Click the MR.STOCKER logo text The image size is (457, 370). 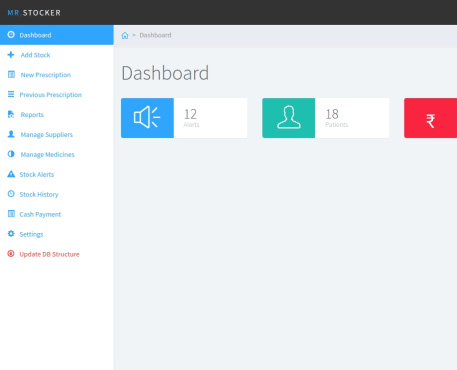[x=34, y=13]
